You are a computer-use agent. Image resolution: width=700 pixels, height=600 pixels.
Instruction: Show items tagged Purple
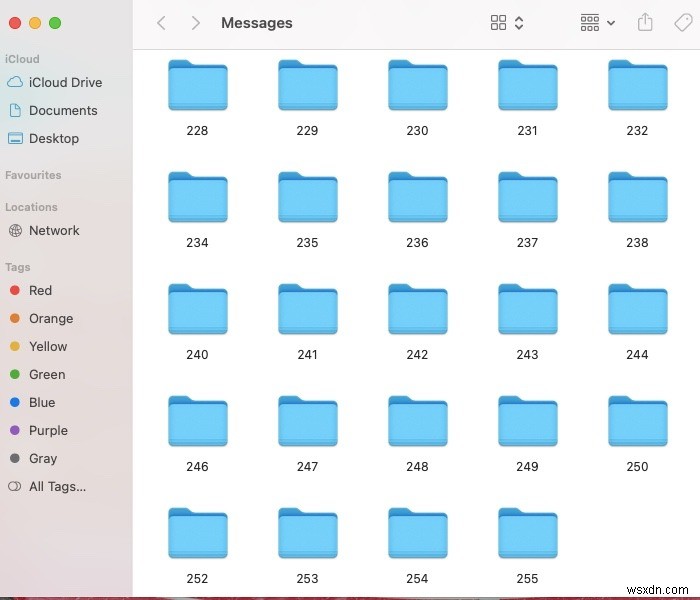(x=39, y=430)
